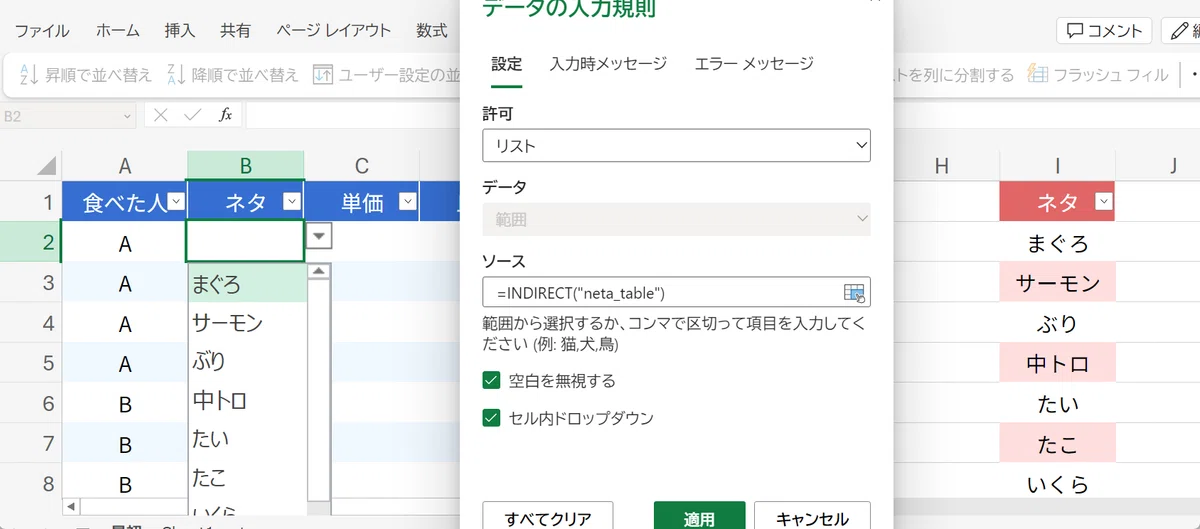Choose たこ from the dropdown list
The height and width of the screenshot is (529, 1200).
(248, 478)
